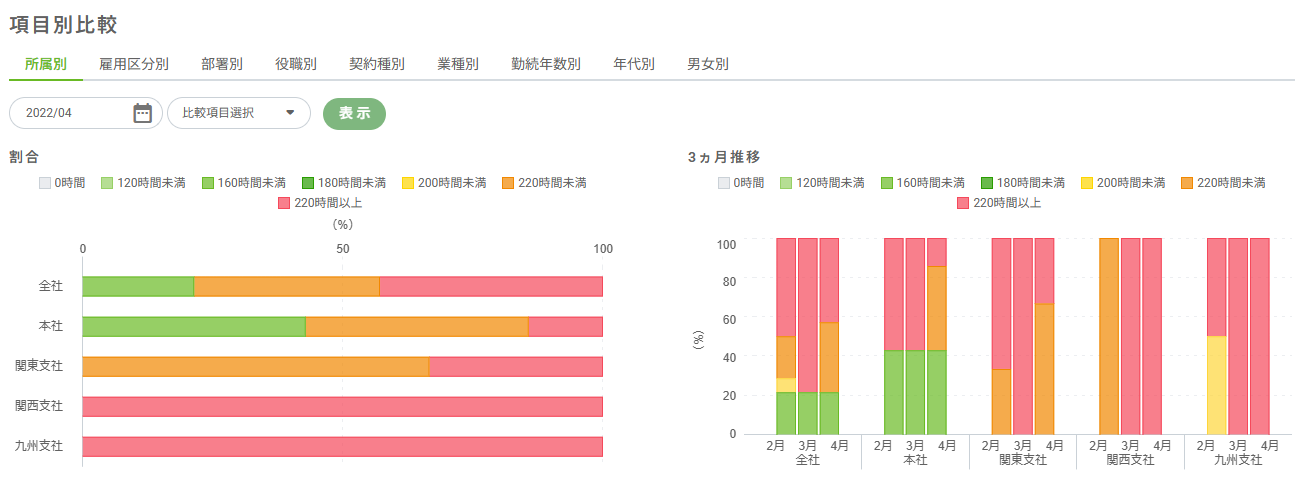The height and width of the screenshot is (478, 1307).
Task: Click 160時間未満 green swatch in 3ヵ月推移 legend
Action: click(x=887, y=183)
